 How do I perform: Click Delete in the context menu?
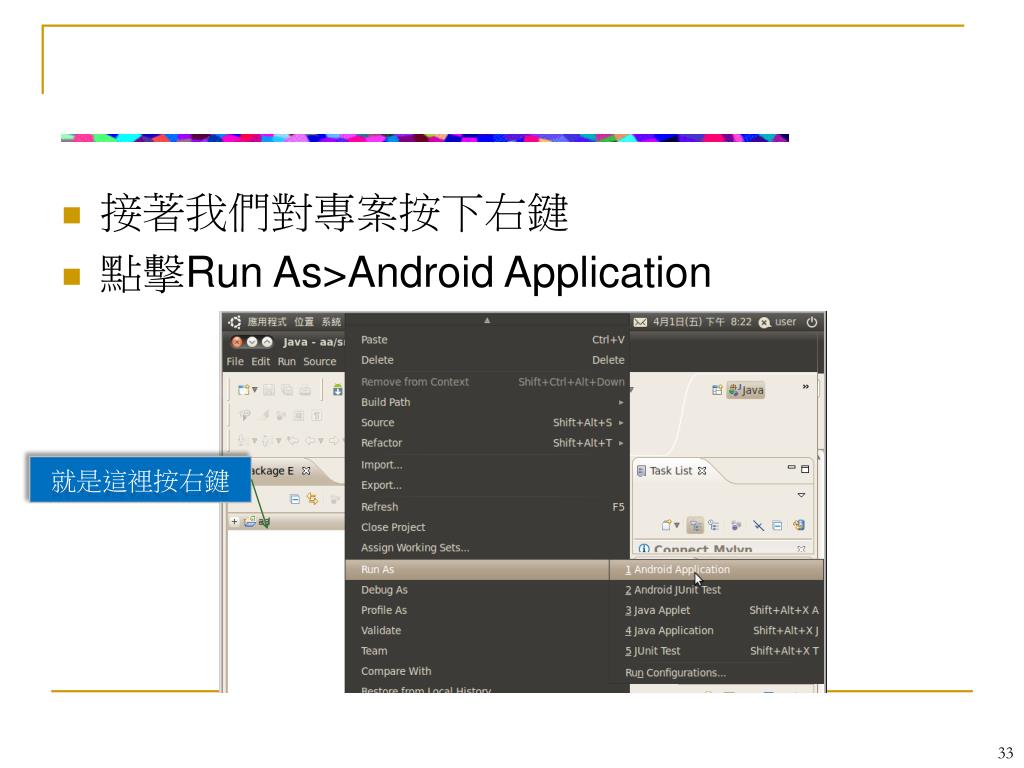pyautogui.click(x=487, y=360)
